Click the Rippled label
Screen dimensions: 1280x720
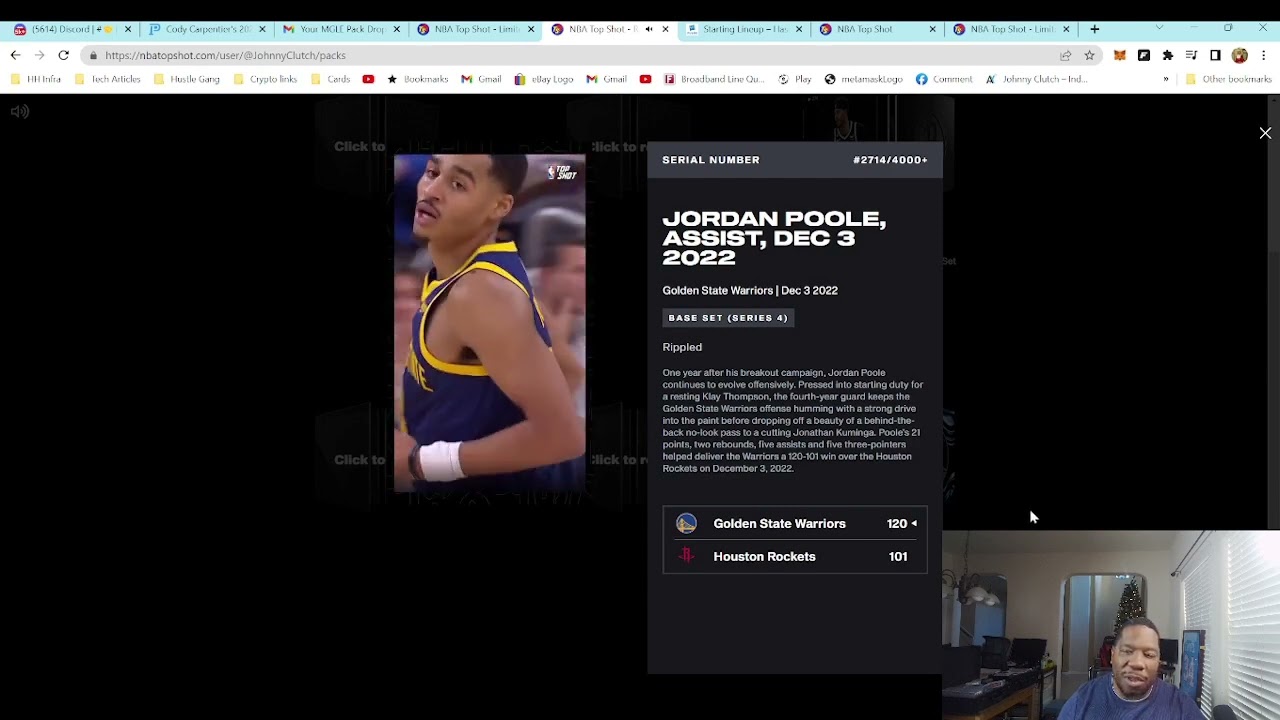tap(682, 347)
